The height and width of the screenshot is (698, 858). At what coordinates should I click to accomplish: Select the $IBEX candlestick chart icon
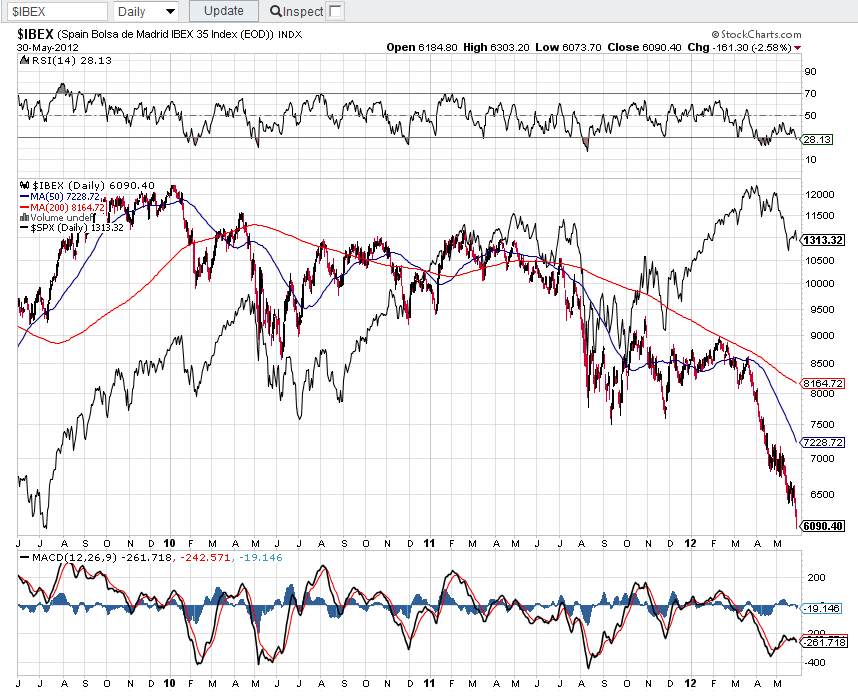click(25, 184)
